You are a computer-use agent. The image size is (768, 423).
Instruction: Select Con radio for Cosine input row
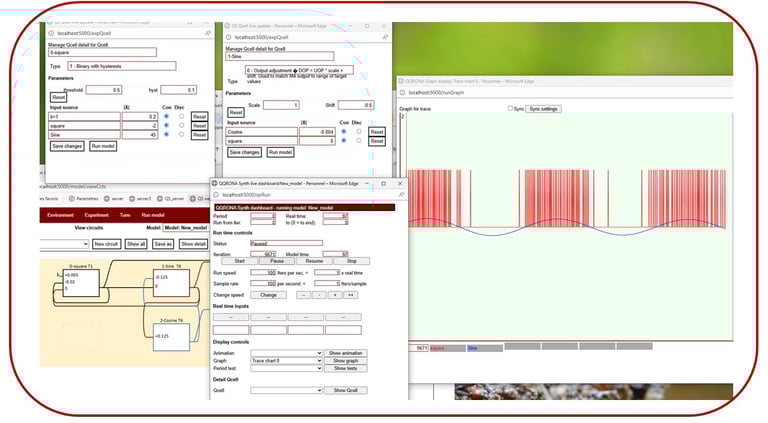coord(344,132)
